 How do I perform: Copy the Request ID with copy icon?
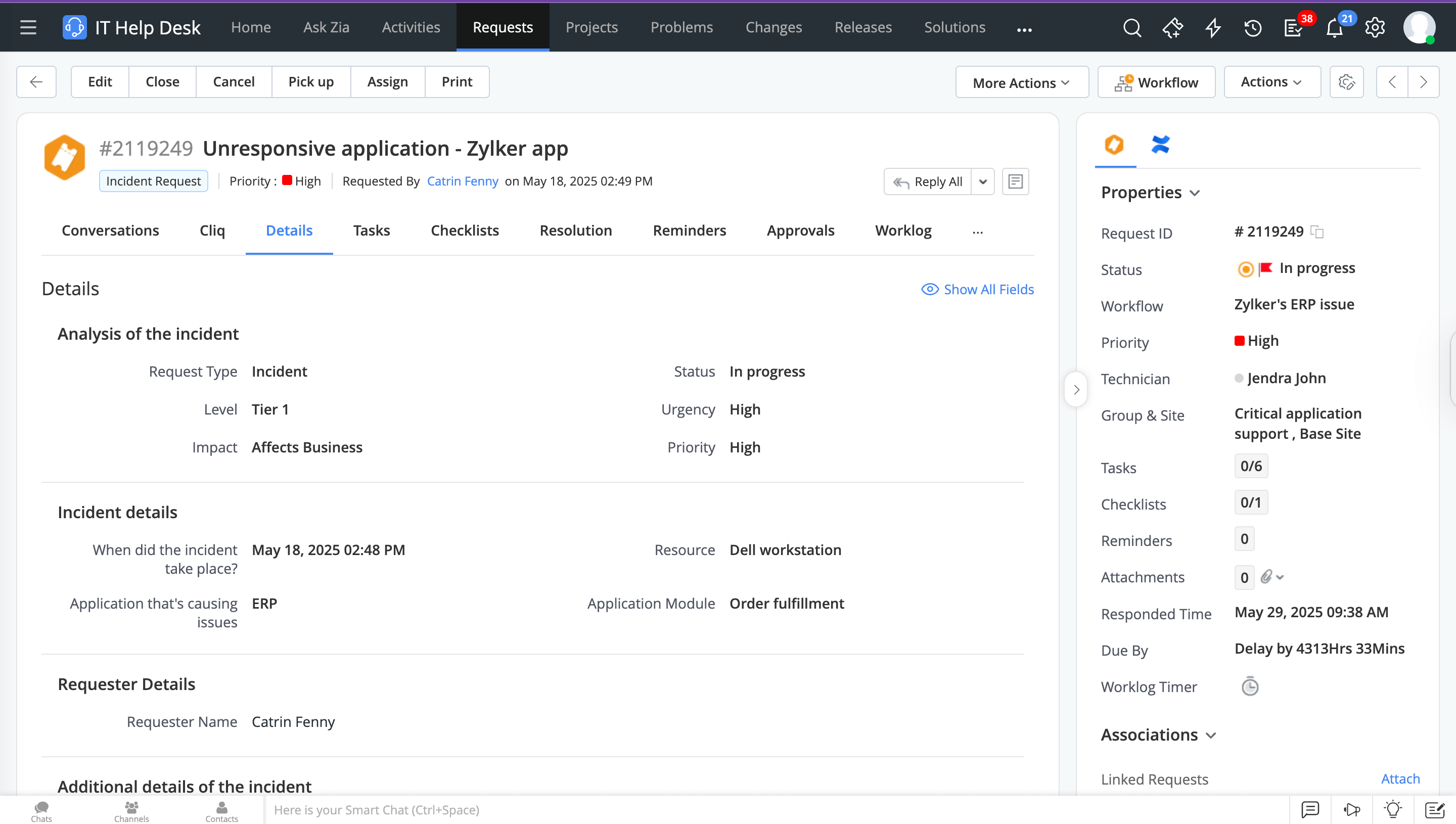[x=1317, y=232]
